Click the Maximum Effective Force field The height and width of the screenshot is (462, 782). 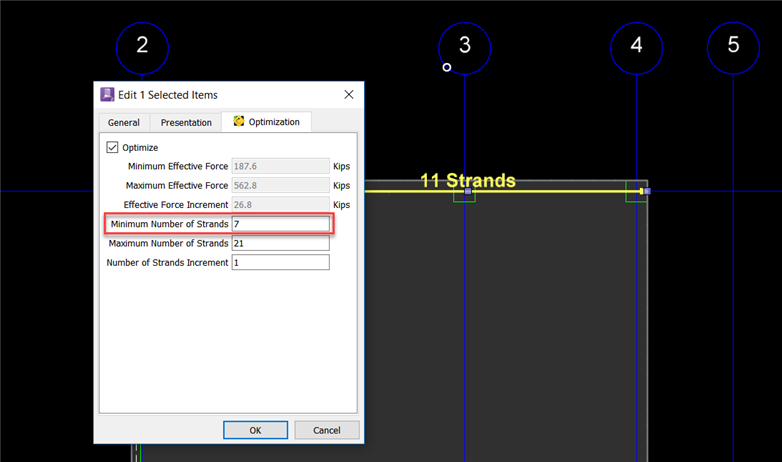(x=280, y=185)
